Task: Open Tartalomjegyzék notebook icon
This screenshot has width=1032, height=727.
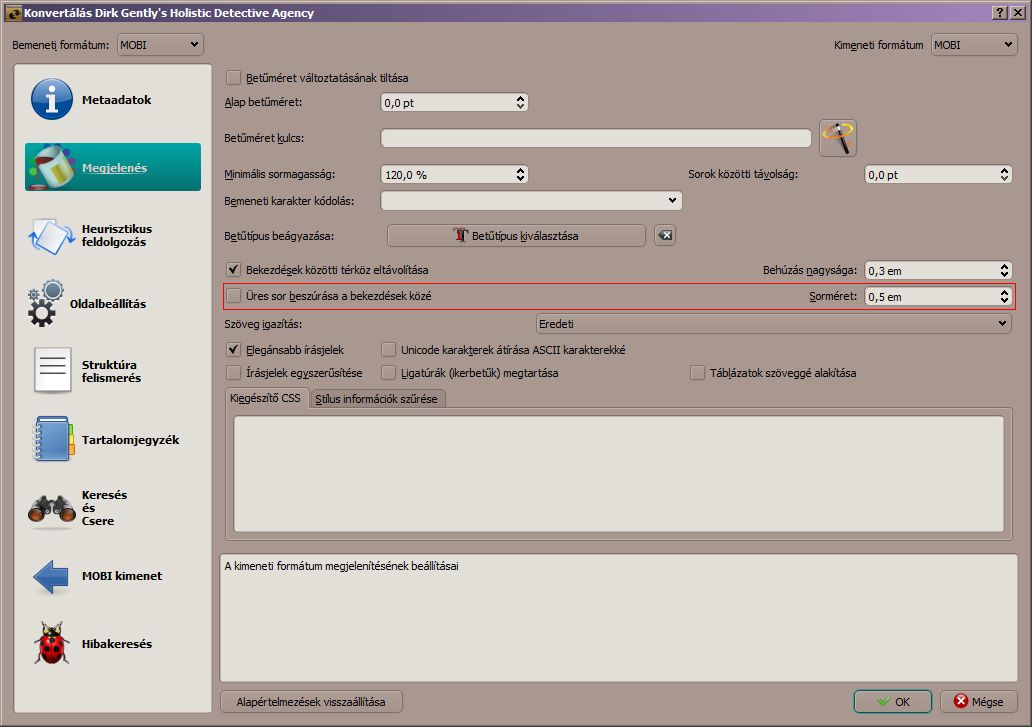Action: pyautogui.click(x=52, y=439)
